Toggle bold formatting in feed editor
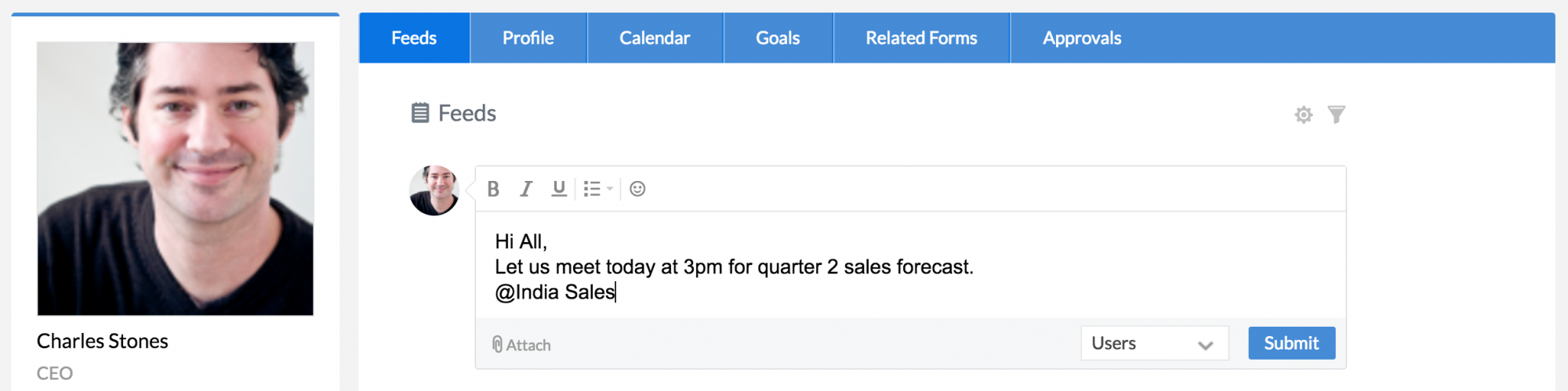 493,189
